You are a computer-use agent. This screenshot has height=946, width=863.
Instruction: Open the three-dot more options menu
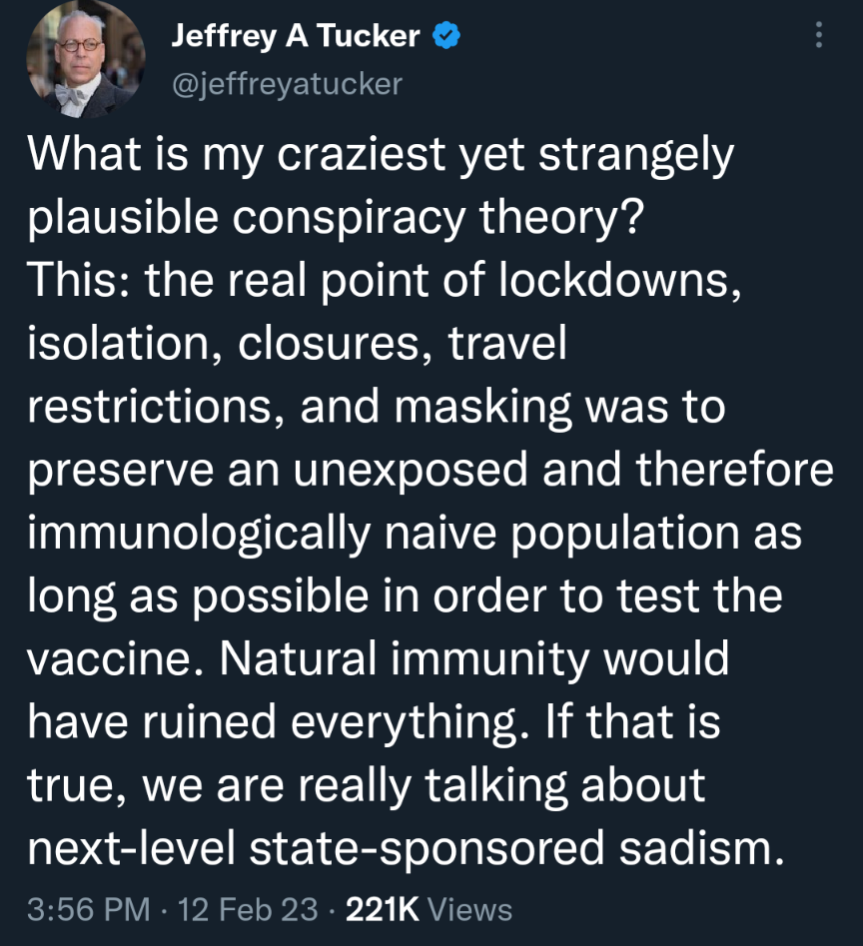coord(820,37)
